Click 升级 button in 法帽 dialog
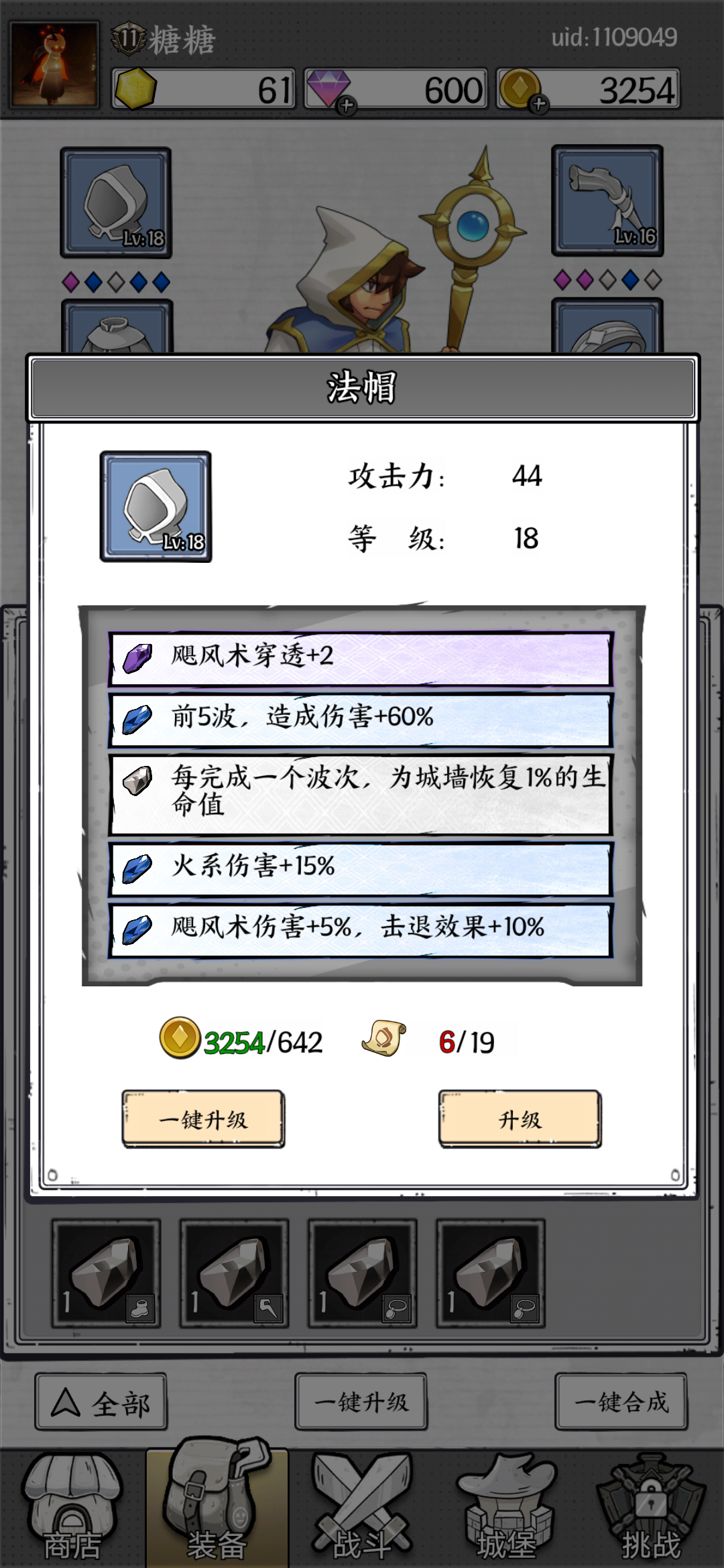 pyautogui.click(x=520, y=1119)
